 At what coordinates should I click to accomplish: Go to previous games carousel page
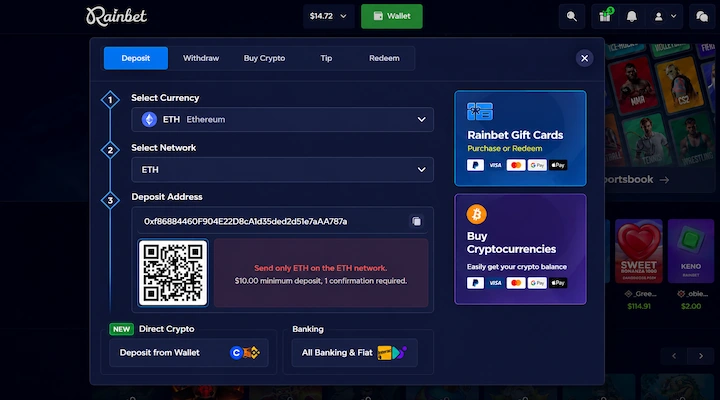click(x=674, y=356)
